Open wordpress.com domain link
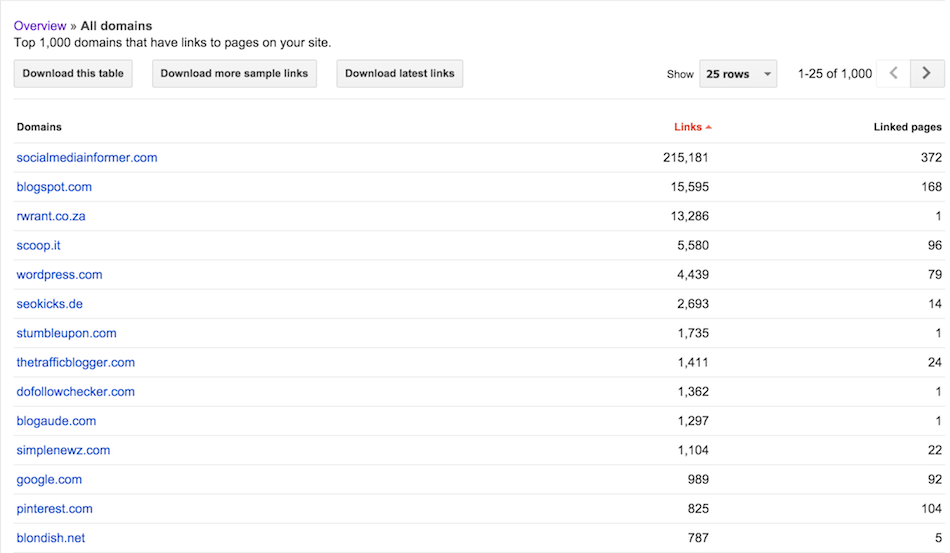950x553 pixels. (59, 274)
